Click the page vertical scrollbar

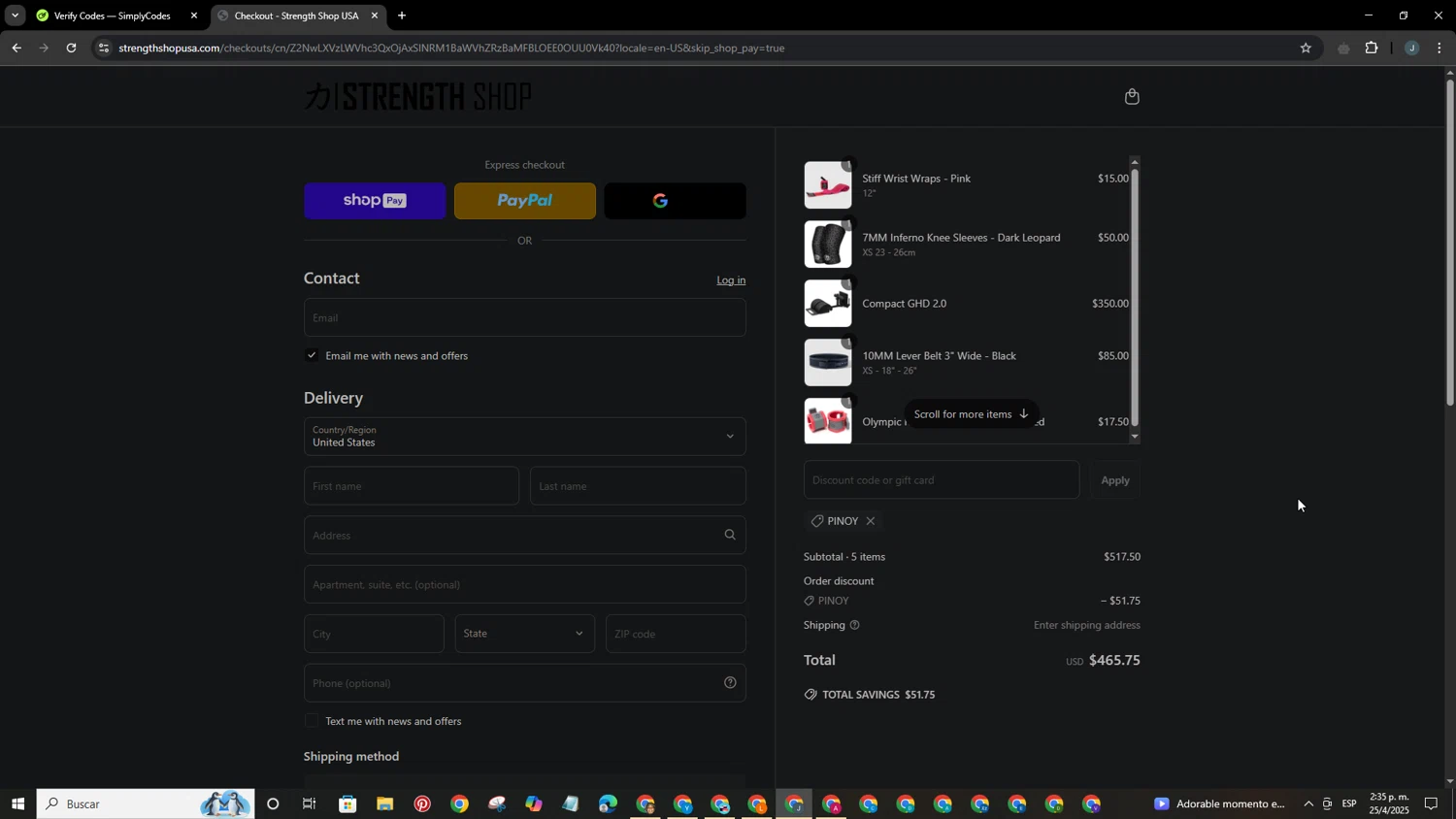click(x=1450, y=243)
